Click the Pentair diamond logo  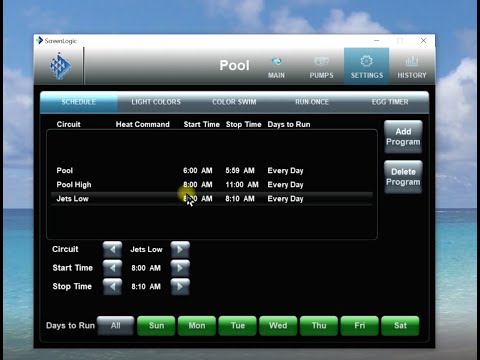pos(60,66)
